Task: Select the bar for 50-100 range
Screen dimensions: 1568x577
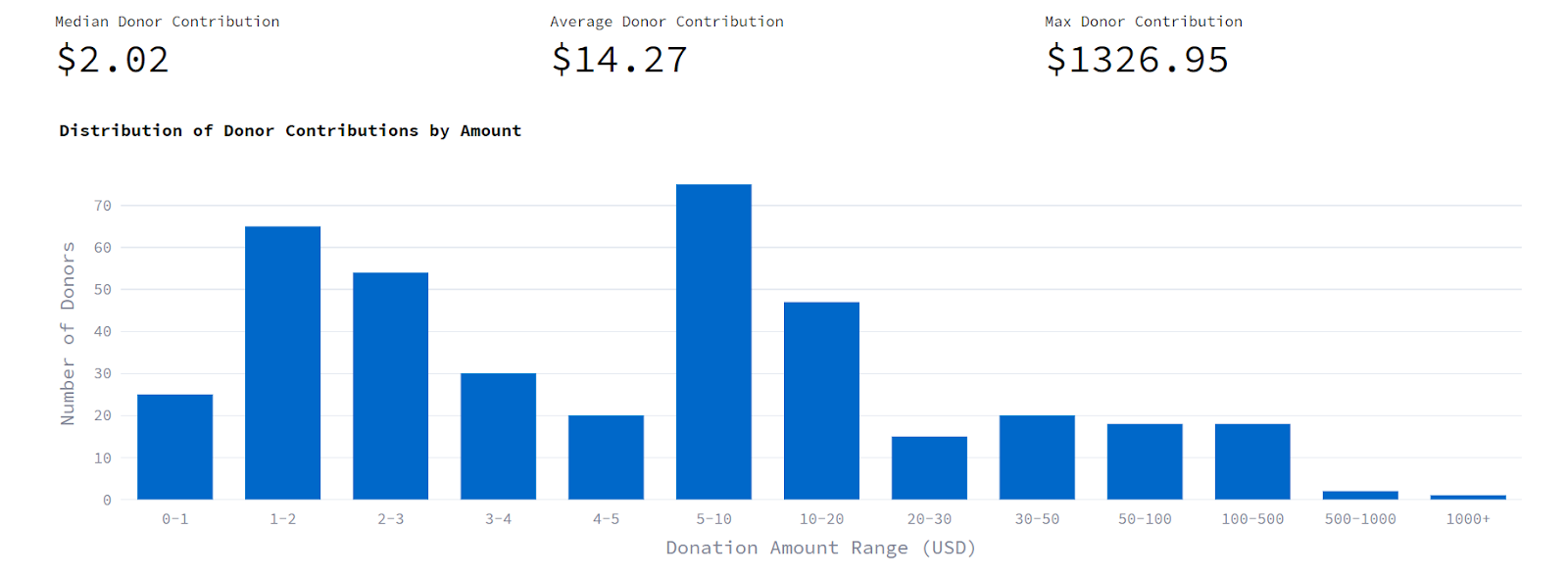Action: click(1145, 461)
